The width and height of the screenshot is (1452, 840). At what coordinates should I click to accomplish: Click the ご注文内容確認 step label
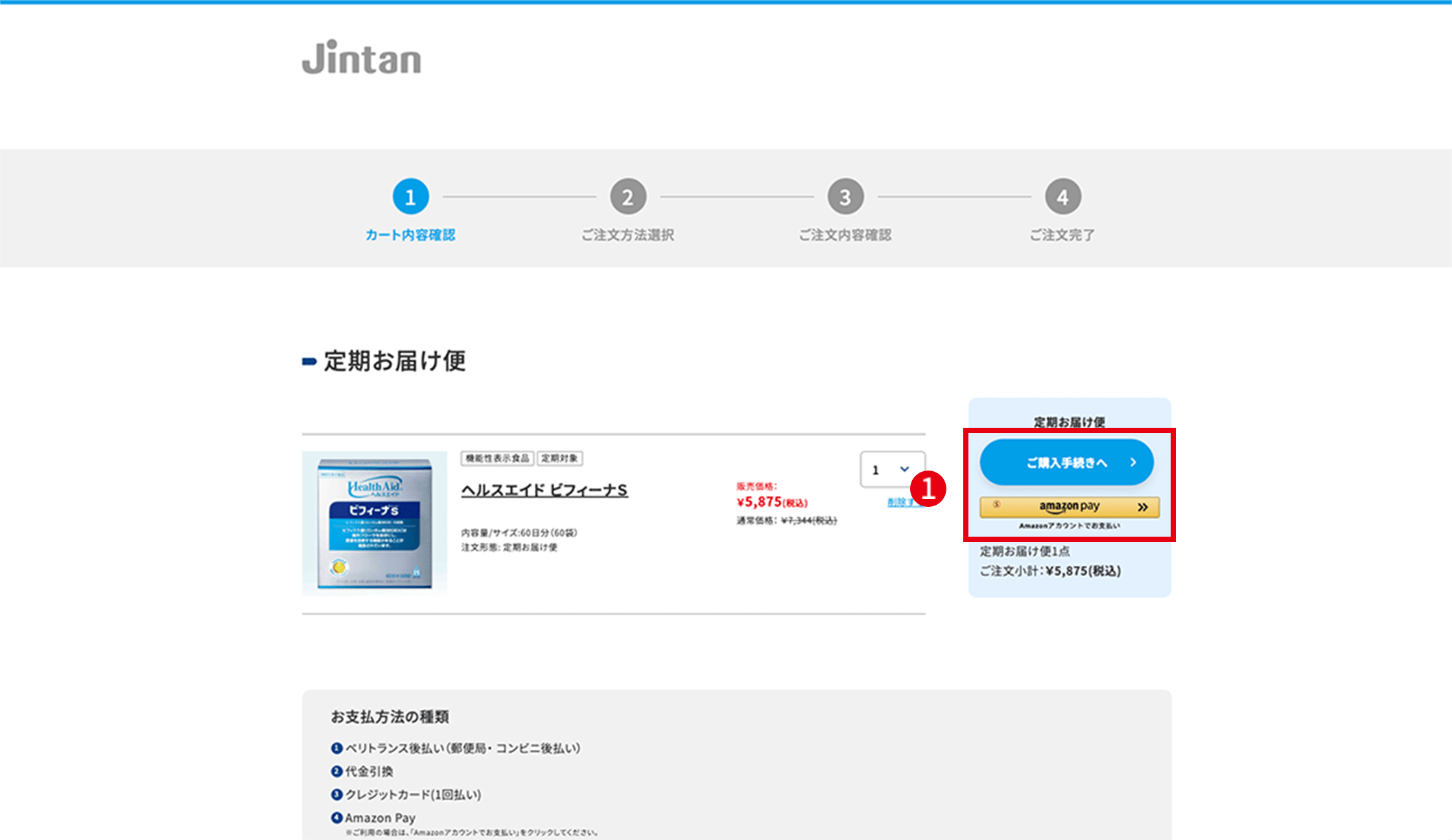pyautogui.click(x=845, y=235)
